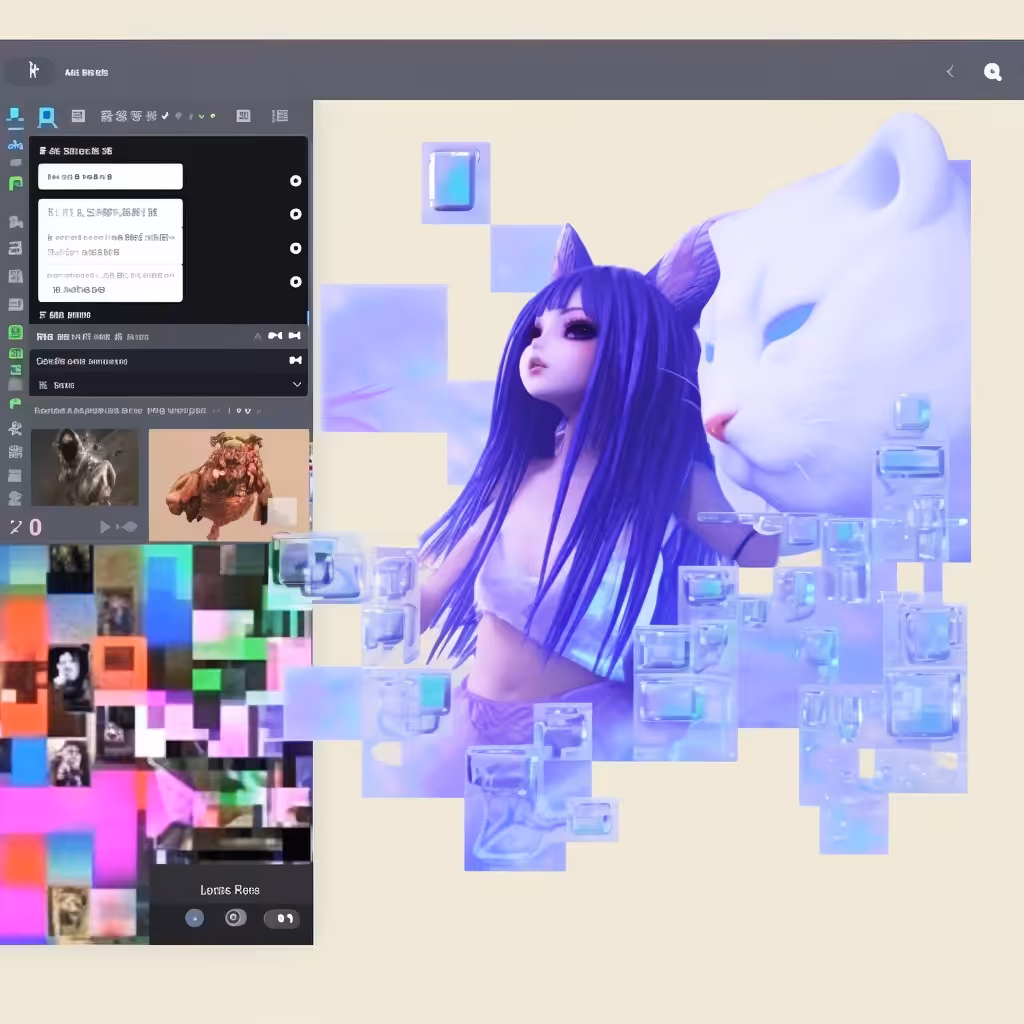1024x1024 pixels.
Task: Select the sepia lion-like face tile in the mosaic's bottom row
Action: point(69,910)
